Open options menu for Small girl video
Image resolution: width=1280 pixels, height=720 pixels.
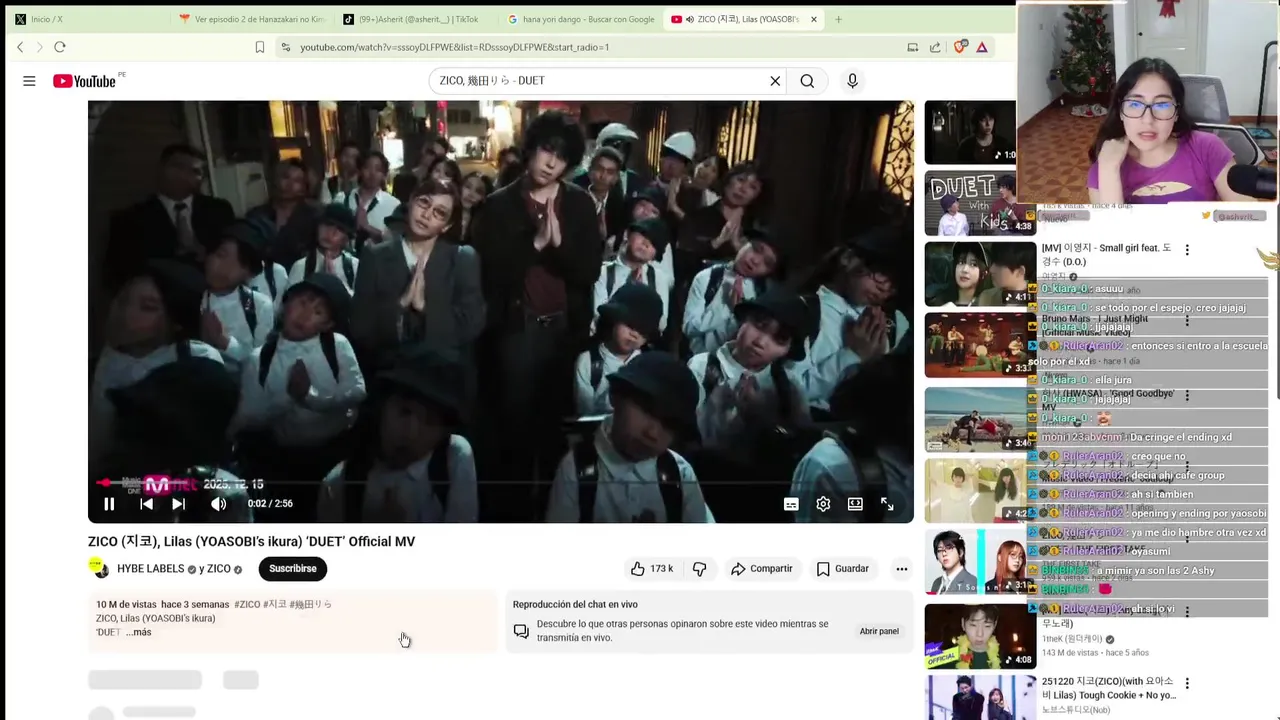(1187, 250)
